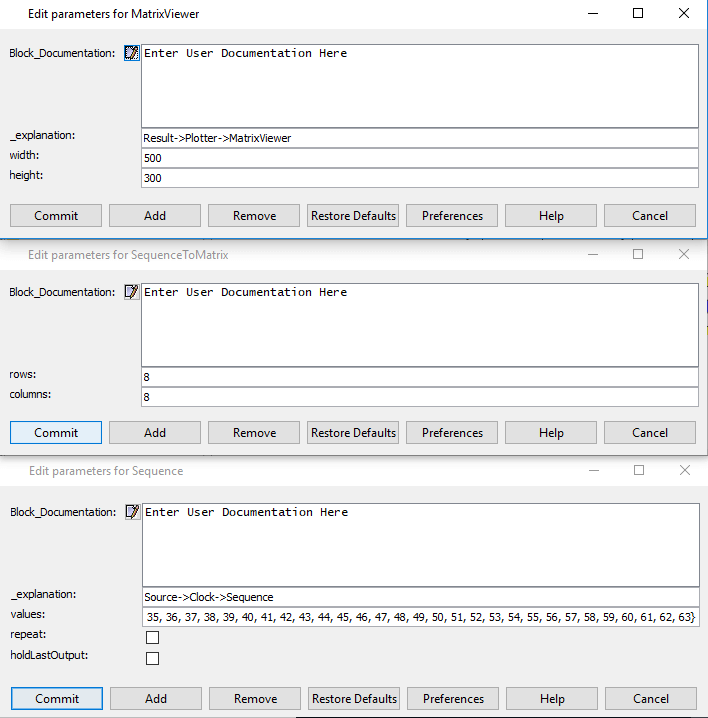Click documentation edit icon in MatrixViewer dialog
This screenshot has height=718, width=708.
point(131,53)
